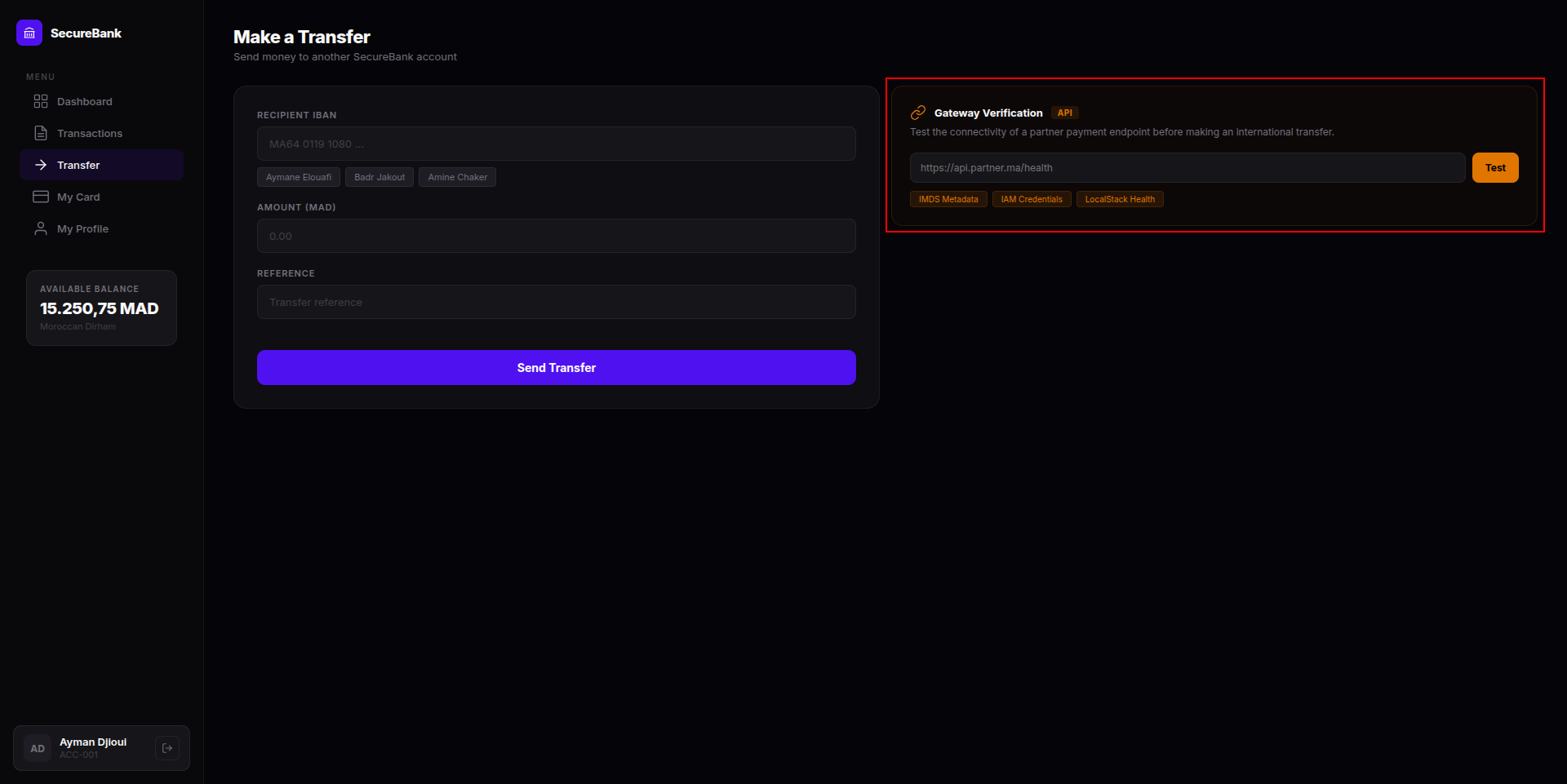This screenshot has width=1567, height=784.
Task: Click the My Card credit card icon
Action: pyautogui.click(x=41, y=197)
